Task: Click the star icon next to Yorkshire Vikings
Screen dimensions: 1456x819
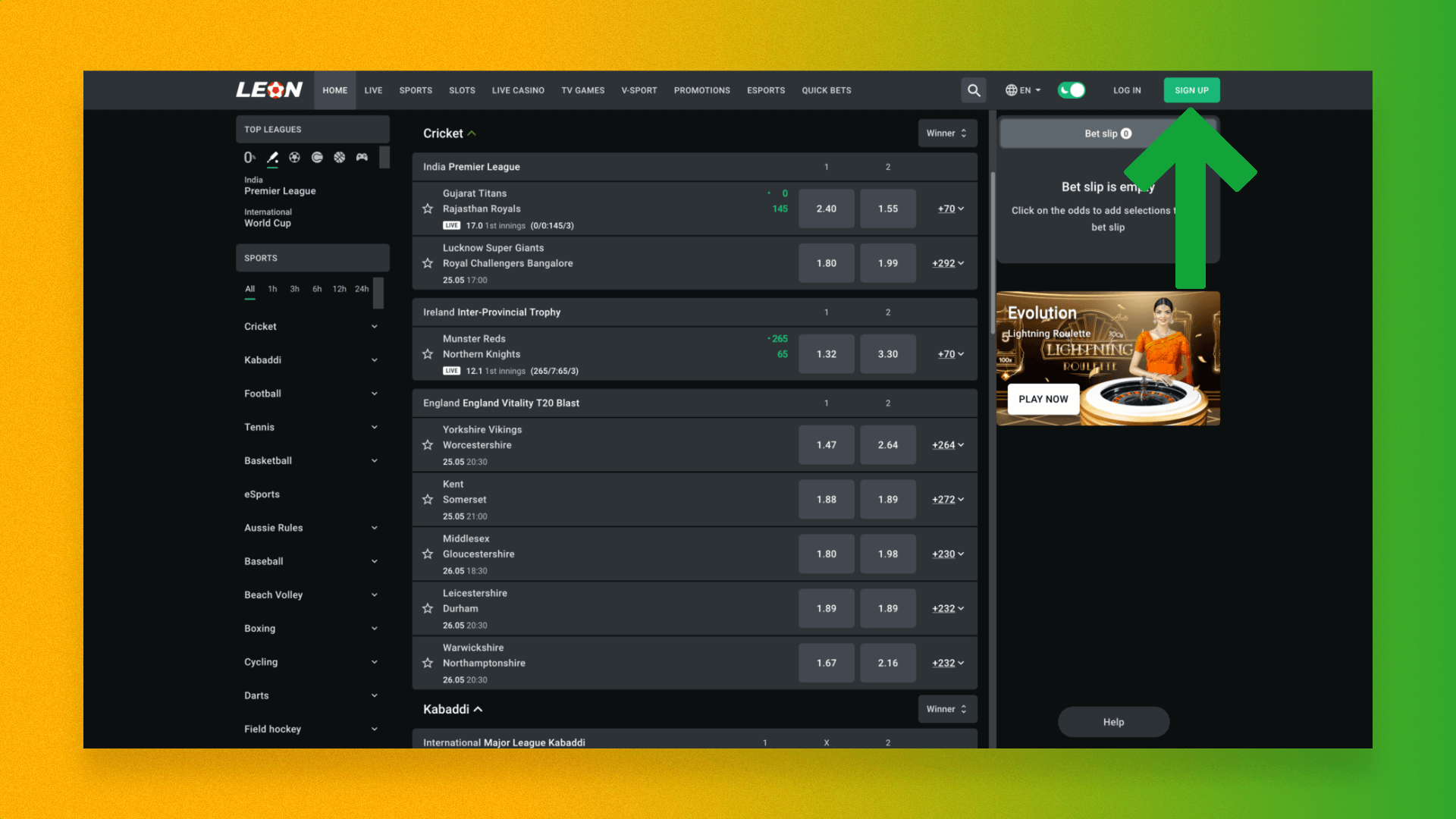Action: pyautogui.click(x=427, y=444)
